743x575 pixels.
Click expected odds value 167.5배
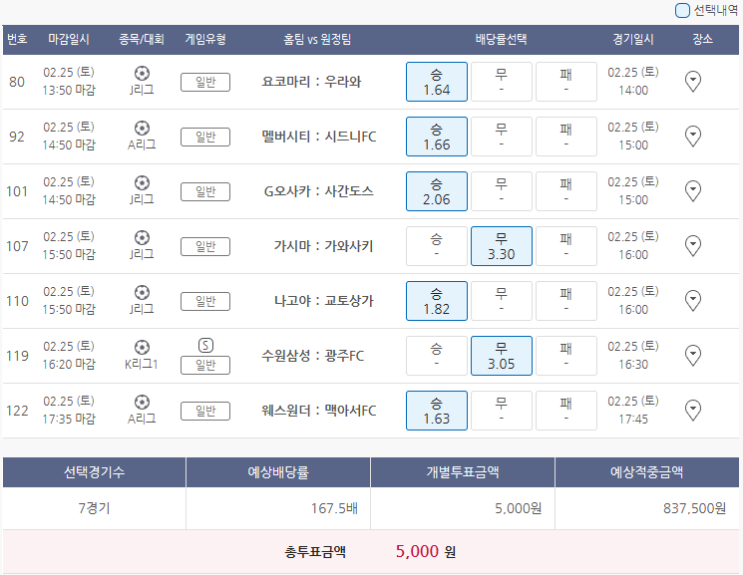pos(334,509)
